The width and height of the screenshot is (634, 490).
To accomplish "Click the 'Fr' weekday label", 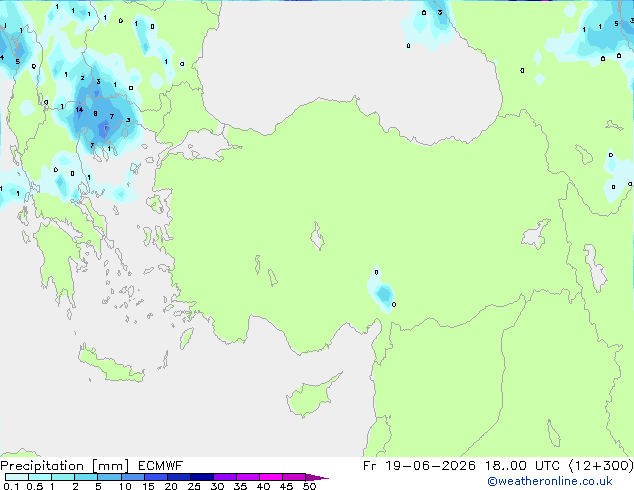I will [x=369, y=466].
